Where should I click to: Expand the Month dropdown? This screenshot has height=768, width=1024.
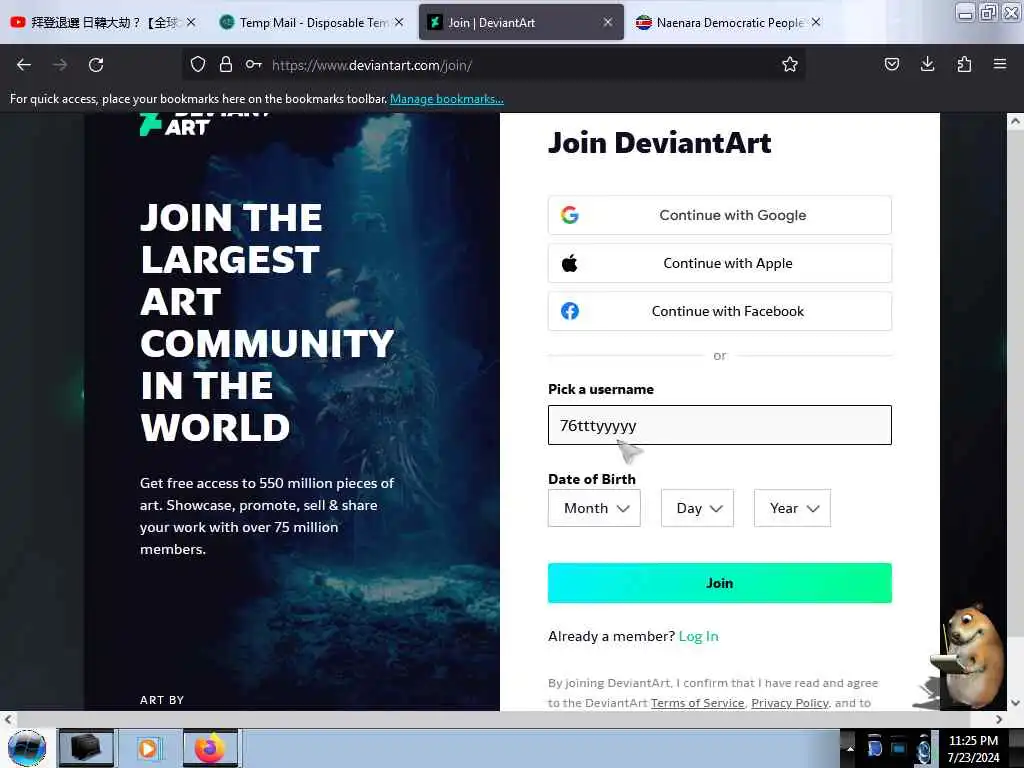click(x=594, y=508)
